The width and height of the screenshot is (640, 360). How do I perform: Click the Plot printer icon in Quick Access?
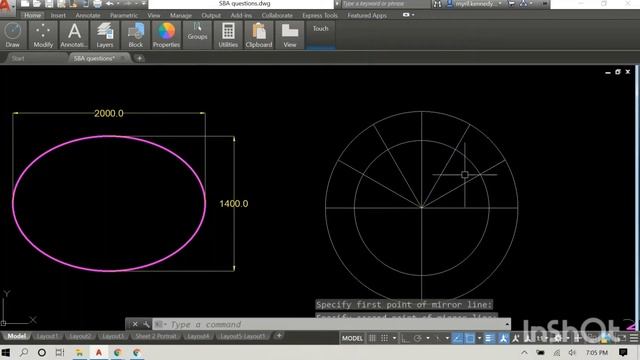coord(98,4)
